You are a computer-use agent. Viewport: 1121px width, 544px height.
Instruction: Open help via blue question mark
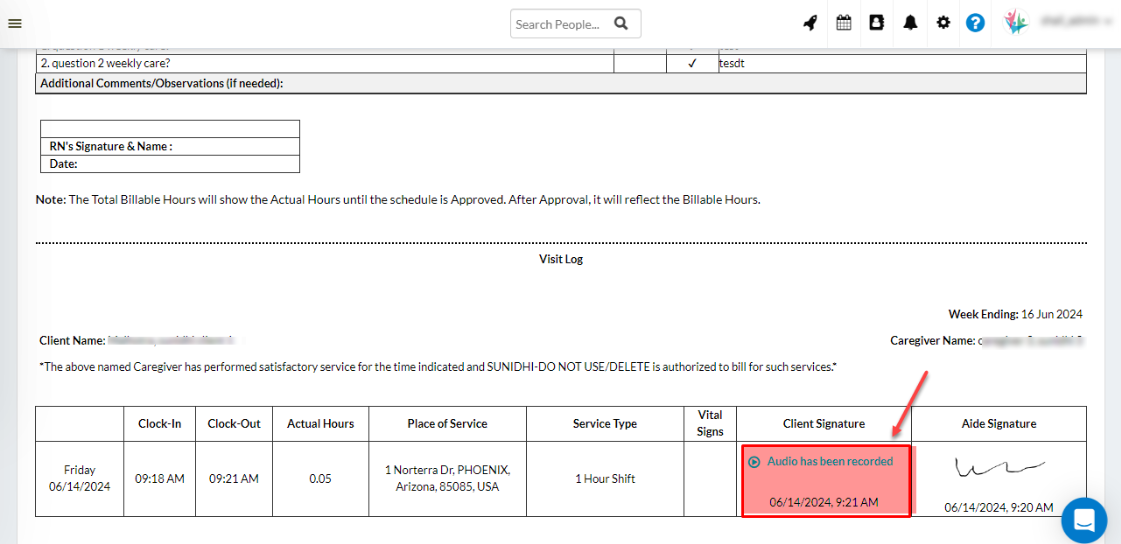[x=975, y=23]
